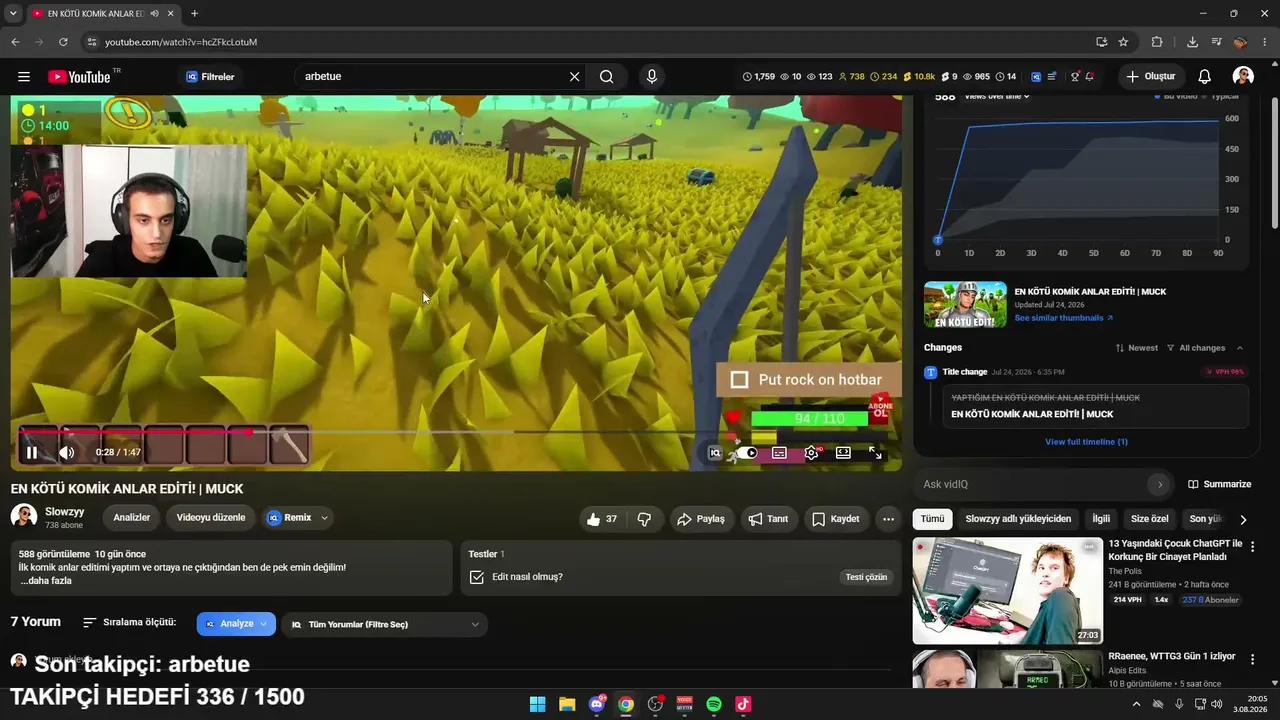Click the Filtreler button
Screen dimensions: 1280x720
(210, 77)
